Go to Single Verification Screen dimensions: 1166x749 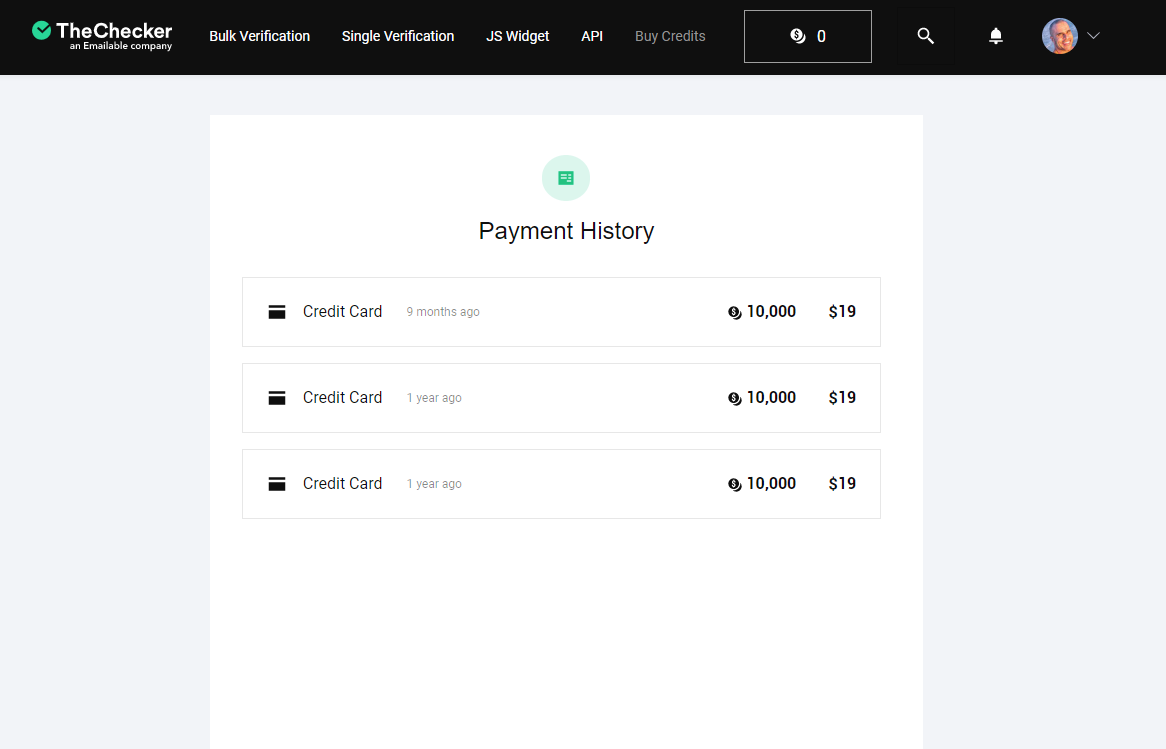[x=398, y=36]
